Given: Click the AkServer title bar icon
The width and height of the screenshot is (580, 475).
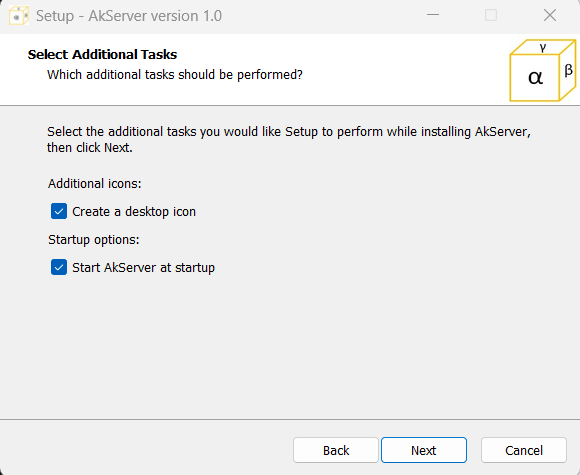Looking at the screenshot, I should (18, 16).
